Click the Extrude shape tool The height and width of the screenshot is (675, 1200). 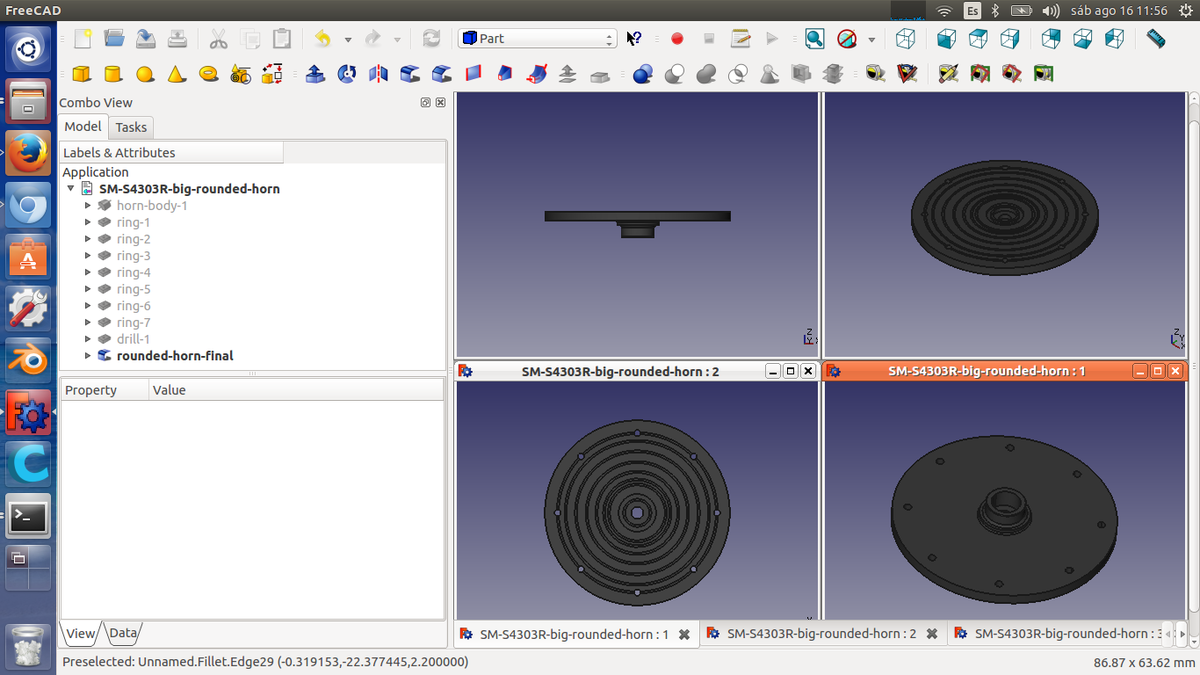[315, 74]
